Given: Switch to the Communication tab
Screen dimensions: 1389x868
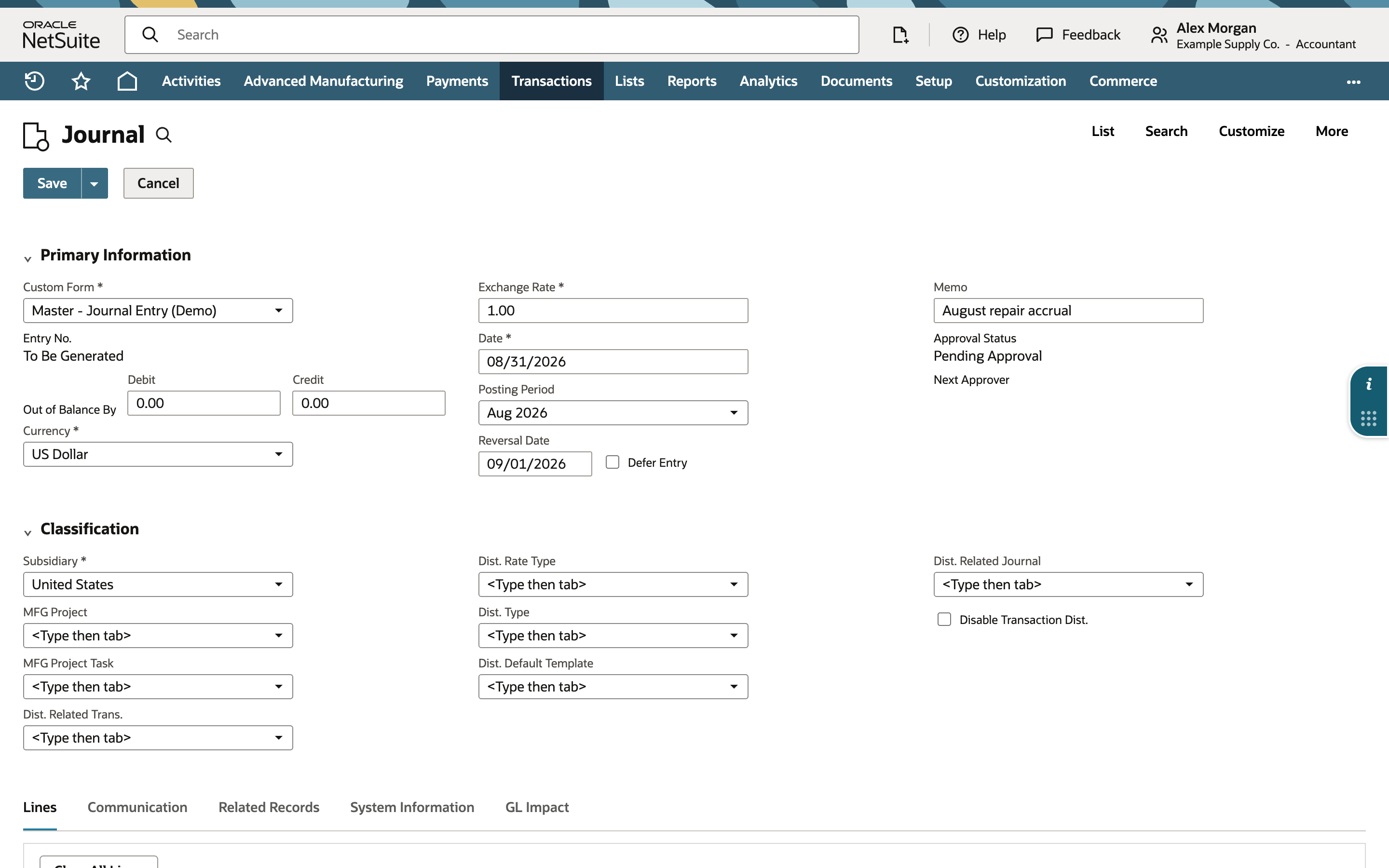Looking at the screenshot, I should click(137, 807).
